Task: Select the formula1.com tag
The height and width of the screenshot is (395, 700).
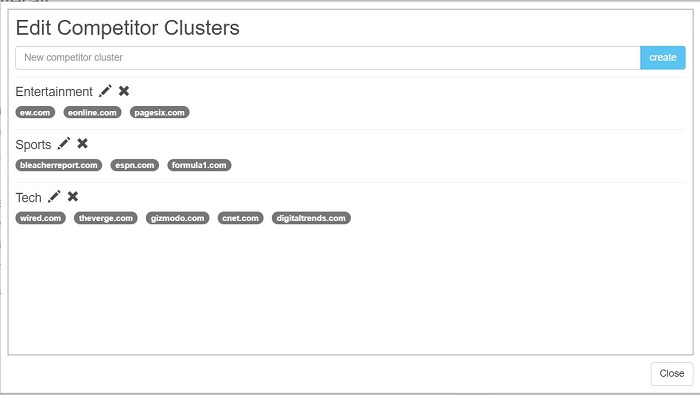Action: [x=199, y=165]
